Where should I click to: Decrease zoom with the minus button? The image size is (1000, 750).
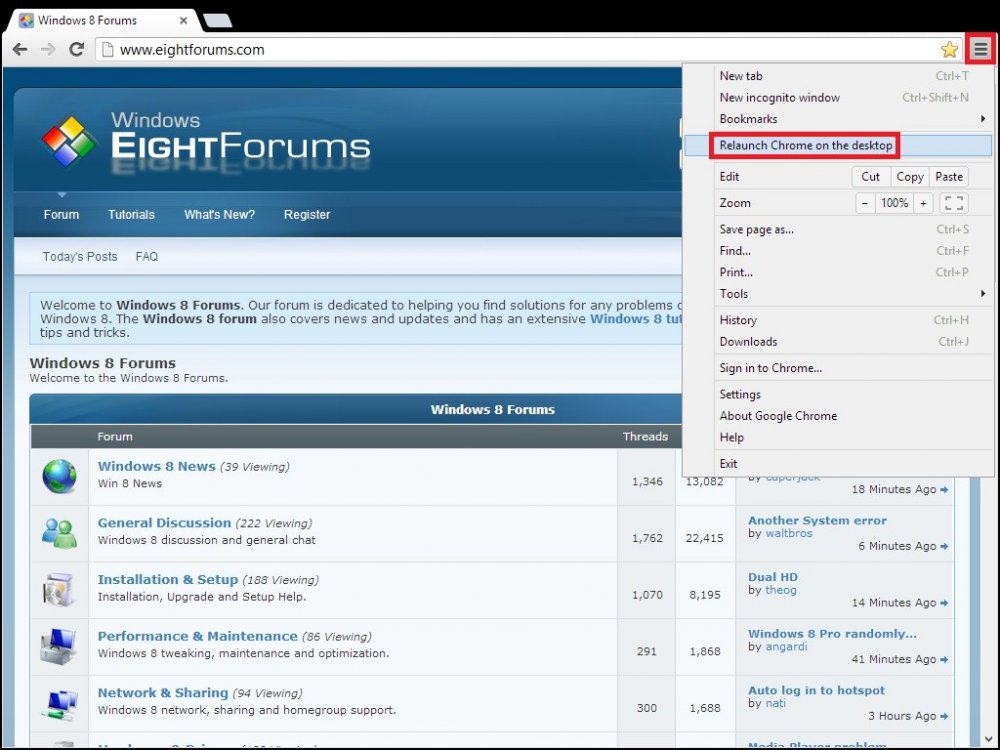coord(866,203)
